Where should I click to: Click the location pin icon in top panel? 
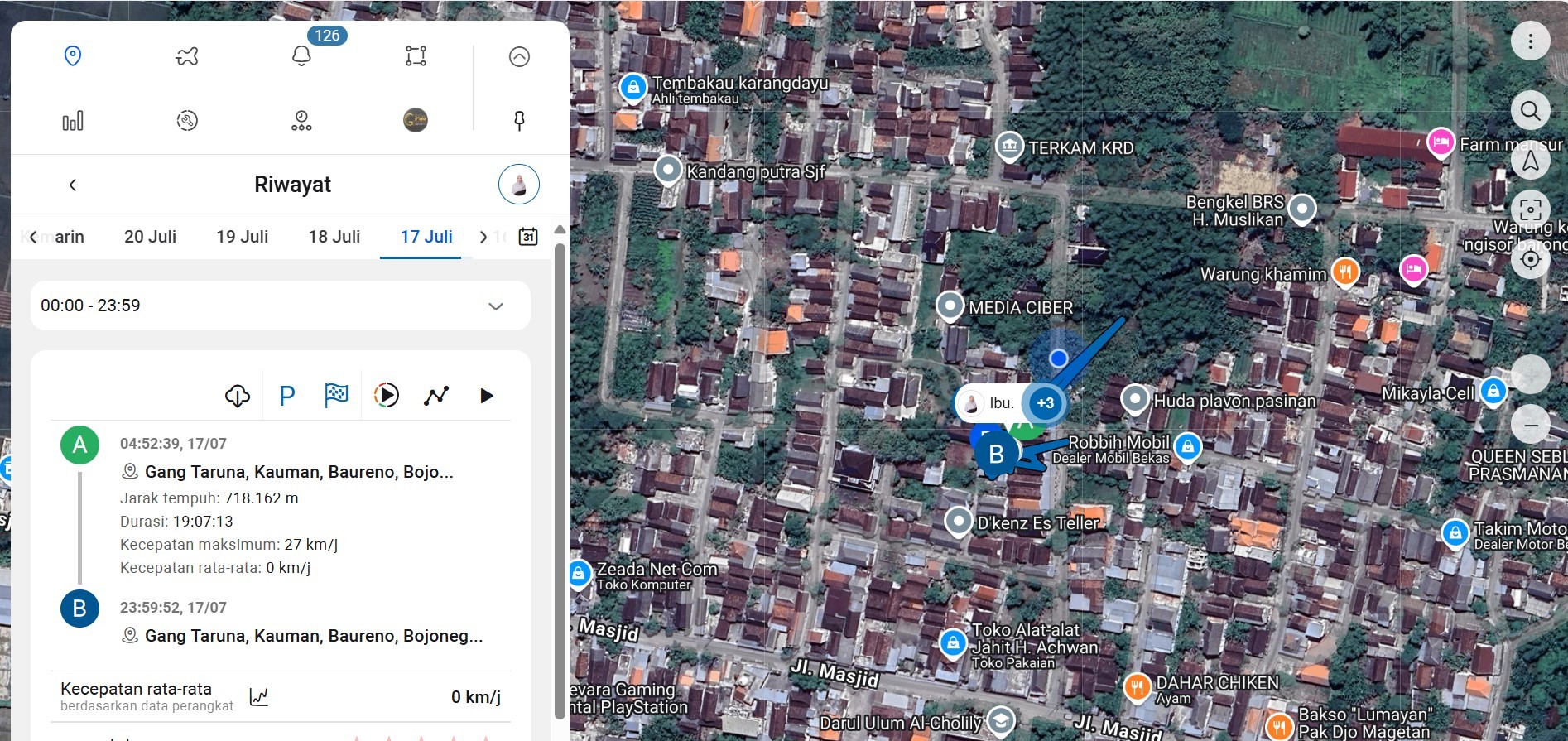[73, 56]
